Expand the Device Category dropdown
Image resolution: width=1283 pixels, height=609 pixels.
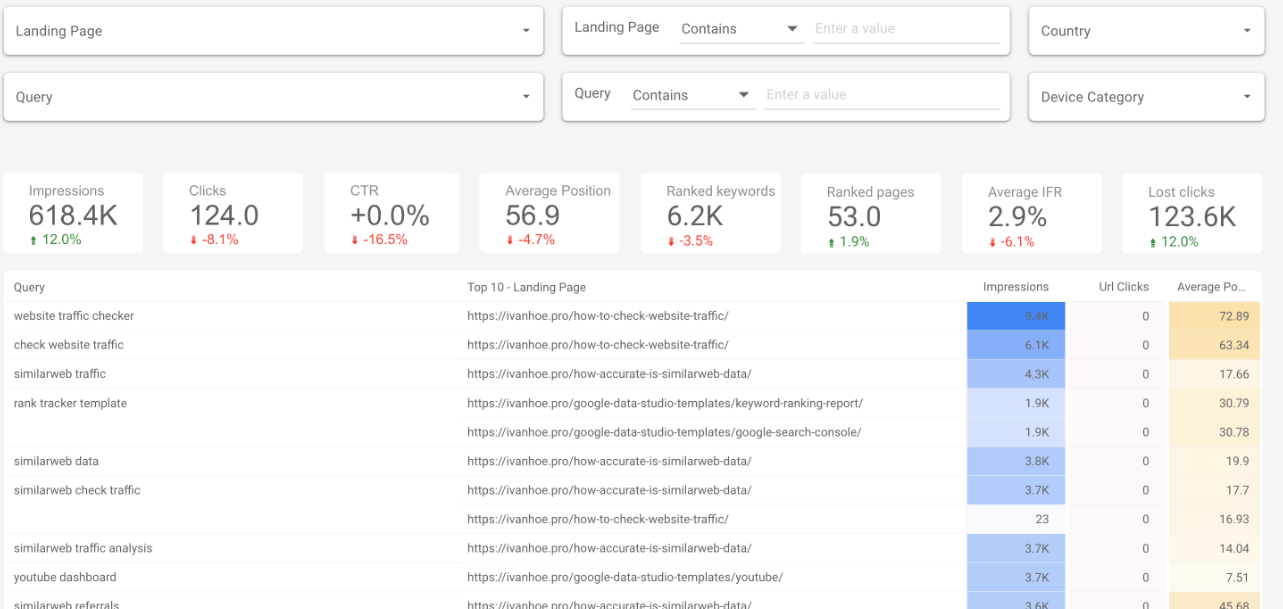click(x=1145, y=97)
